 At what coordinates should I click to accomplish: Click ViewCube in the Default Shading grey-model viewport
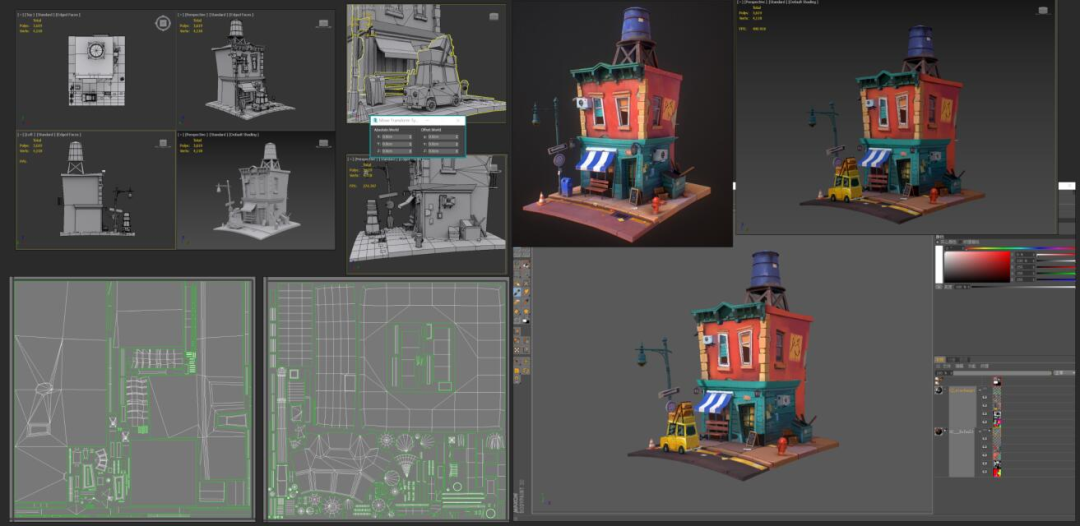(x=322, y=143)
